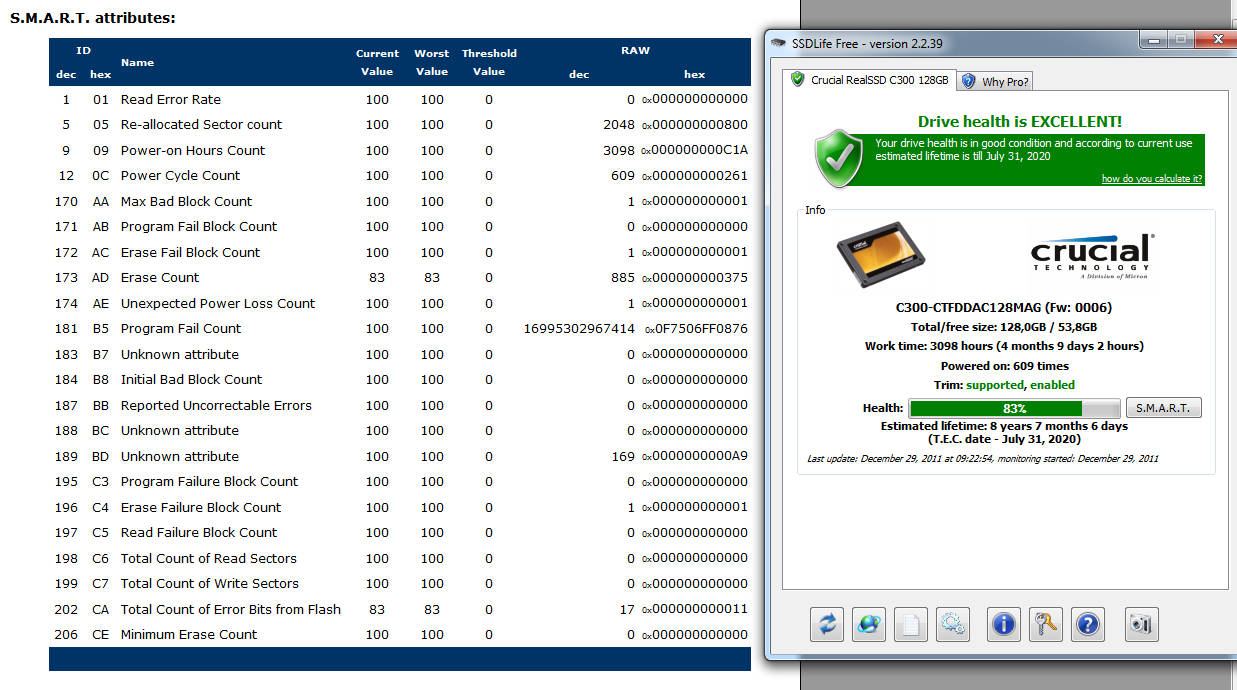Click the SSDLife title bar app icon

[x=780, y=43]
